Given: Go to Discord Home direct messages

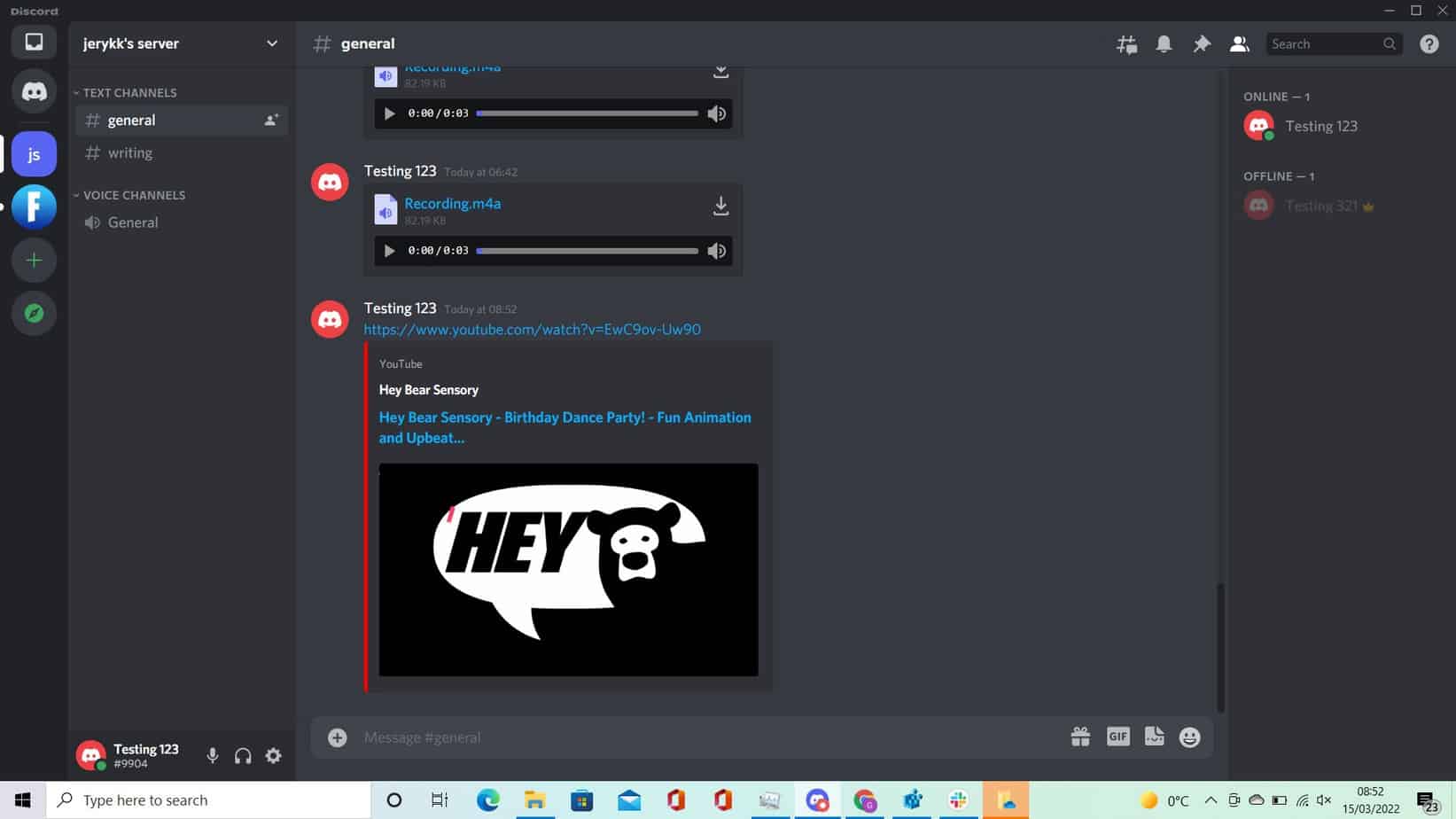Looking at the screenshot, I should [x=34, y=90].
